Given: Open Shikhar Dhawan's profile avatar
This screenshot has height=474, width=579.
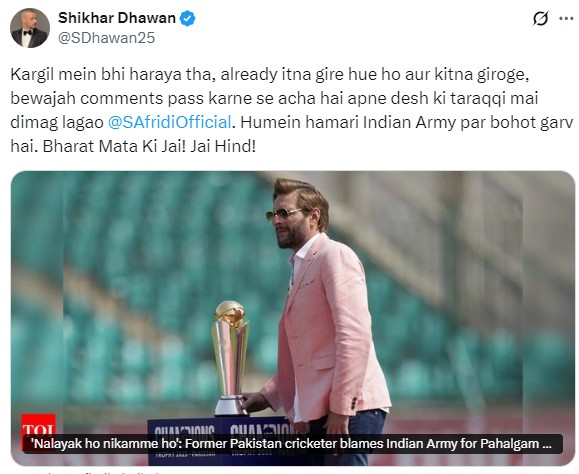Looking at the screenshot, I should (30, 28).
